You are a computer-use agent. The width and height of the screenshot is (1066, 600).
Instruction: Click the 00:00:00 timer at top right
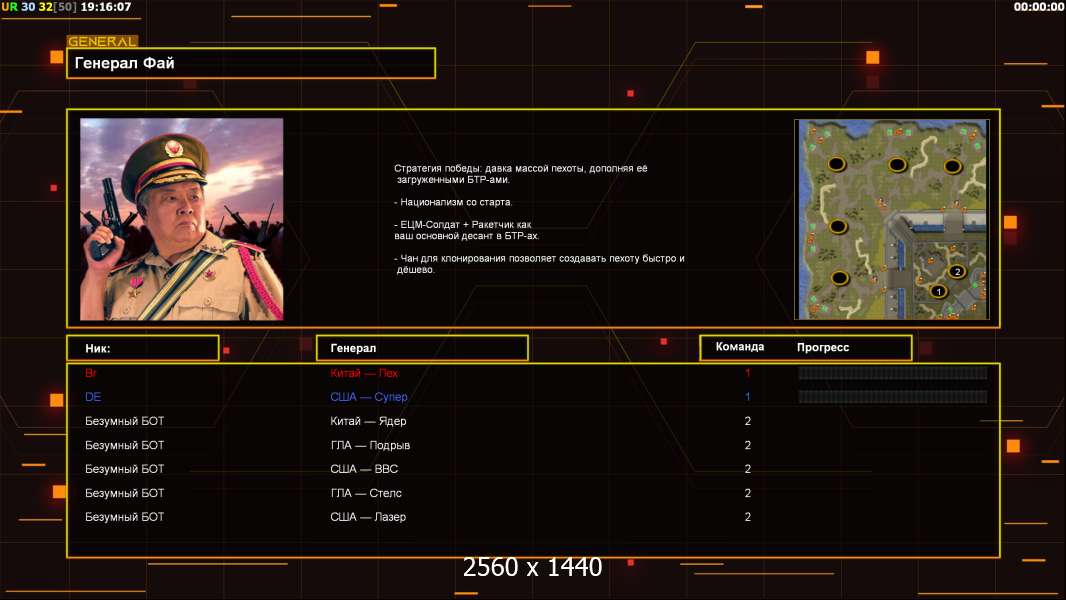pyautogui.click(x=1039, y=7)
